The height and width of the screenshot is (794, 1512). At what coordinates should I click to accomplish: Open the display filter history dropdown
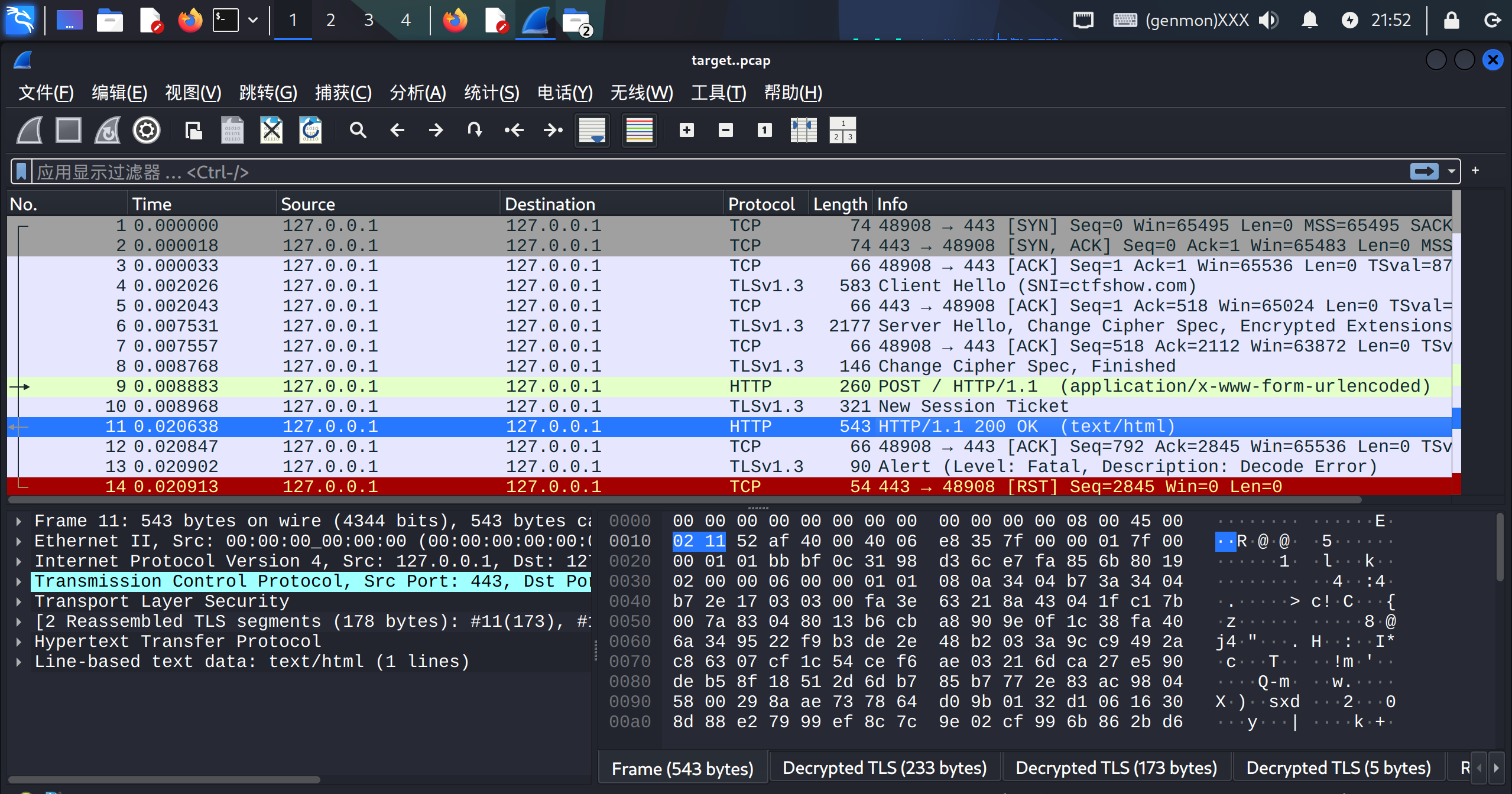(x=1451, y=171)
